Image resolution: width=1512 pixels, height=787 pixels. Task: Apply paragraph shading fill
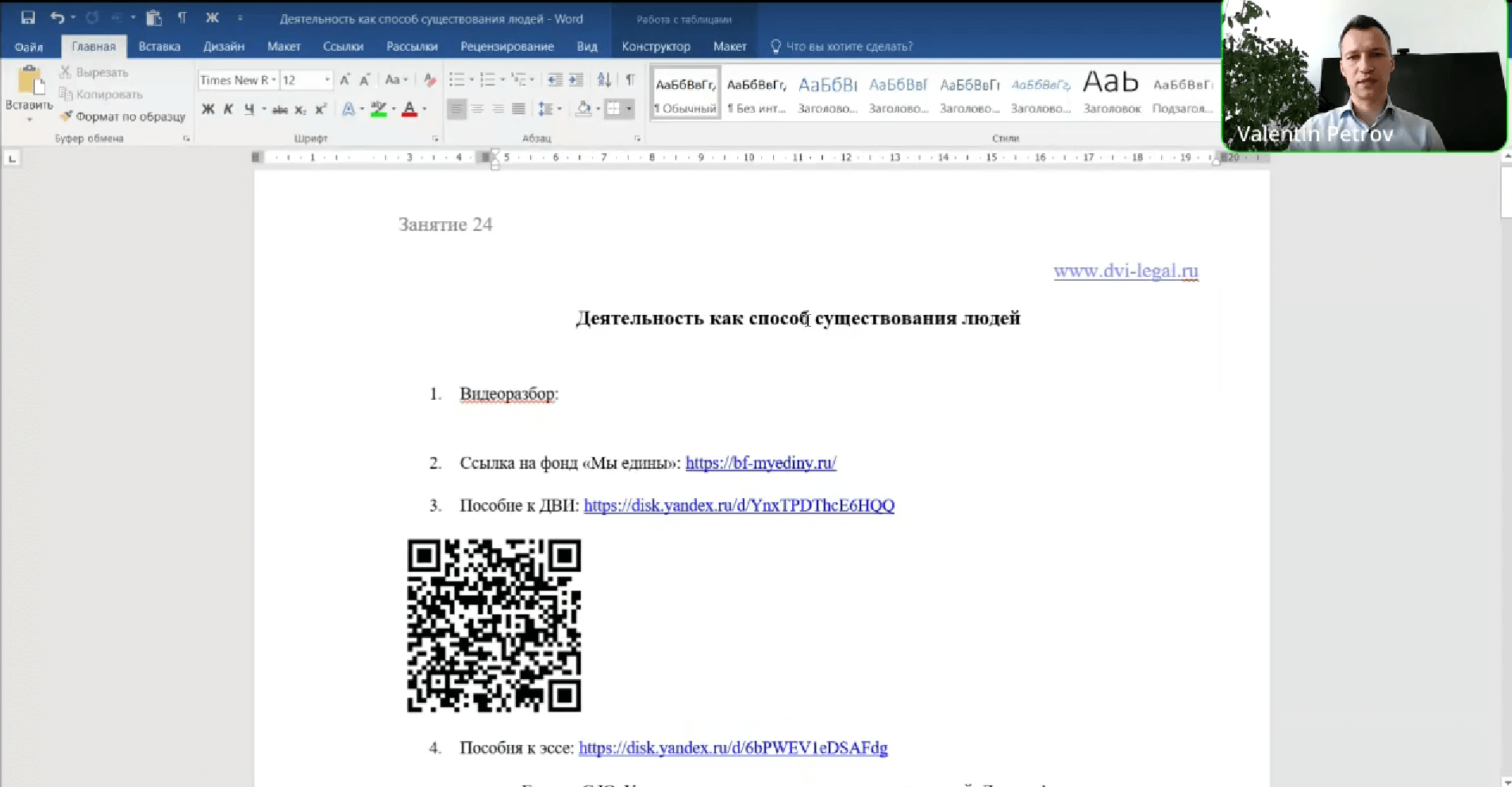[583, 109]
